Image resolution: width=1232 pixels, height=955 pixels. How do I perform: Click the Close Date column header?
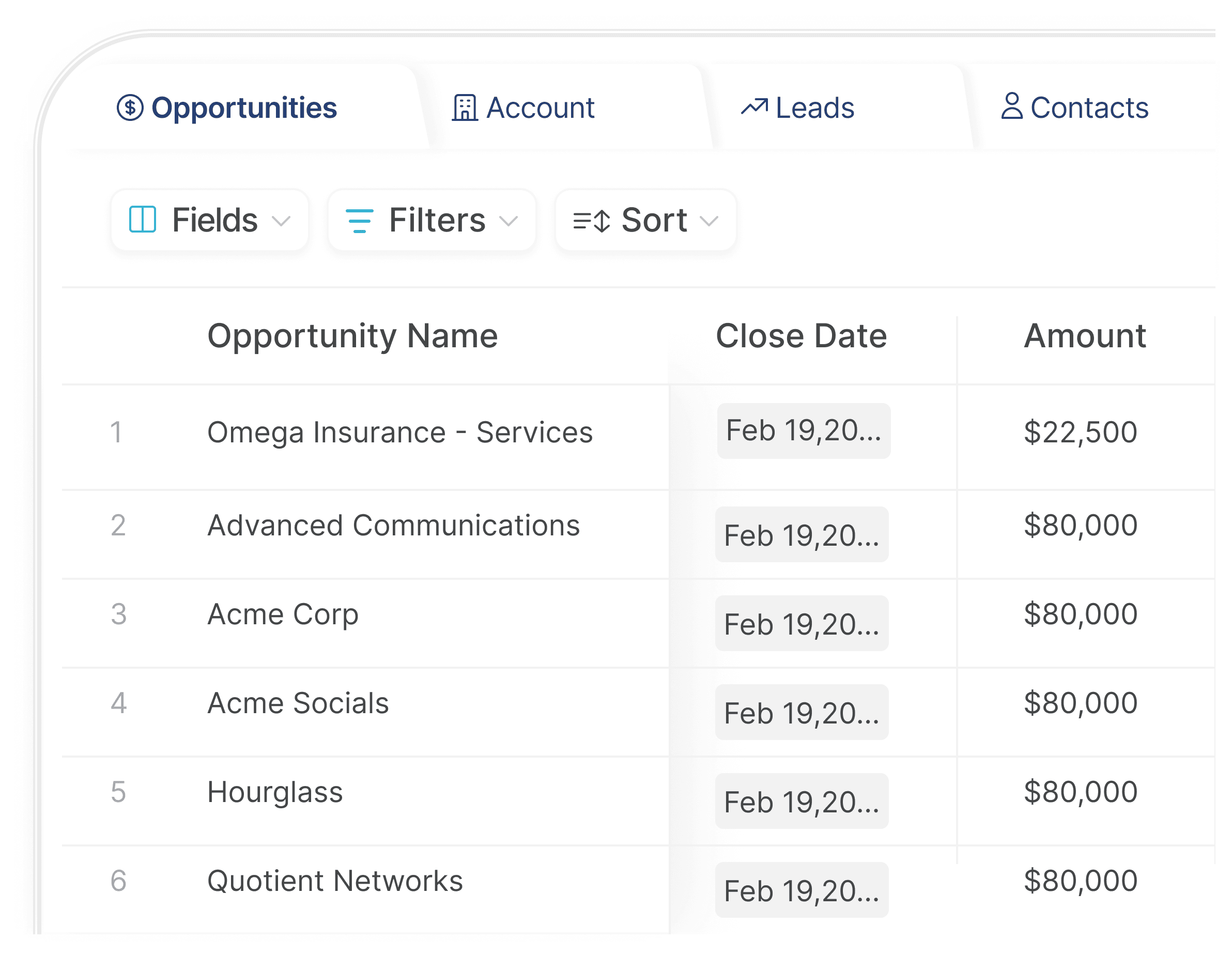(x=802, y=336)
